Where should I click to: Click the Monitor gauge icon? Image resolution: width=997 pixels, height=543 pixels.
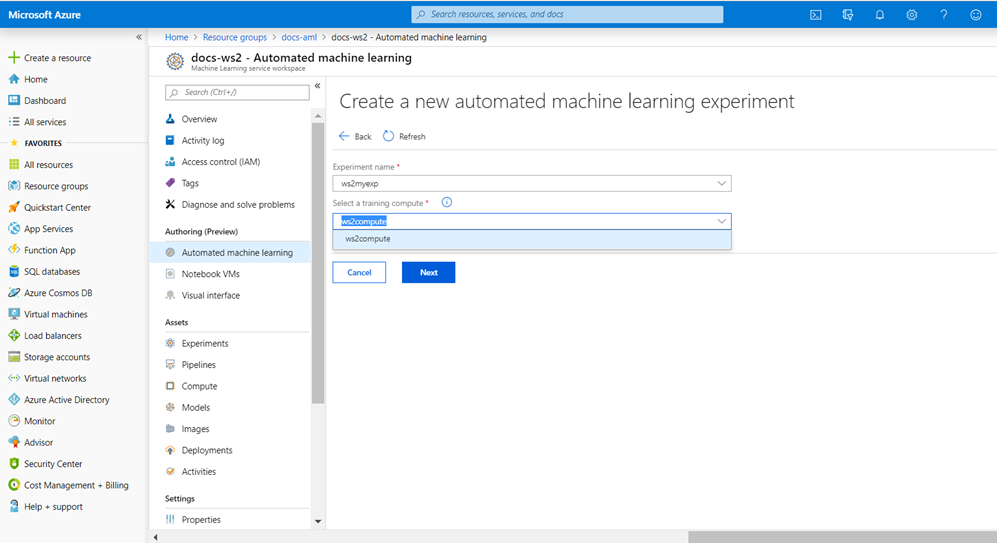14,421
